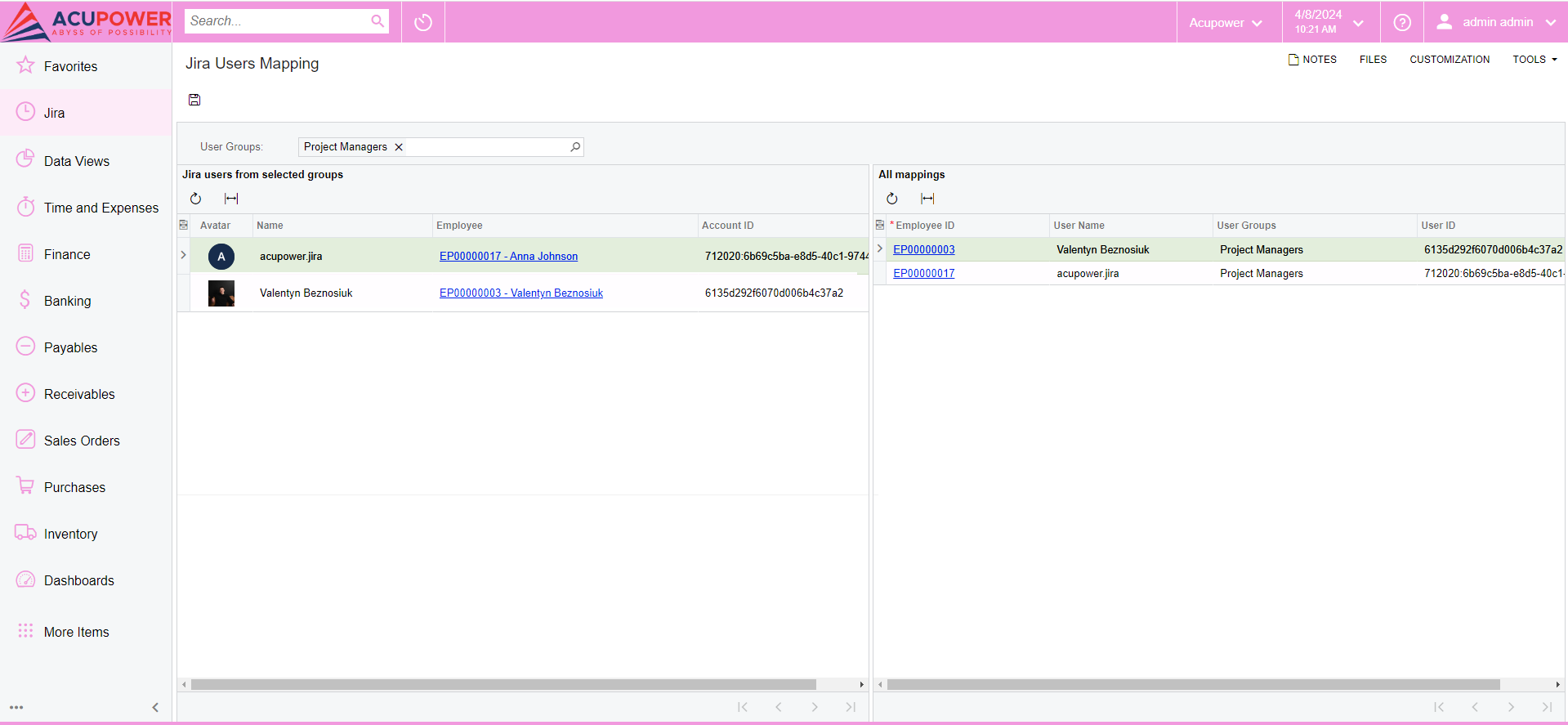
Task: Open the Acupower tenant dropdown
Action: 1225,22
